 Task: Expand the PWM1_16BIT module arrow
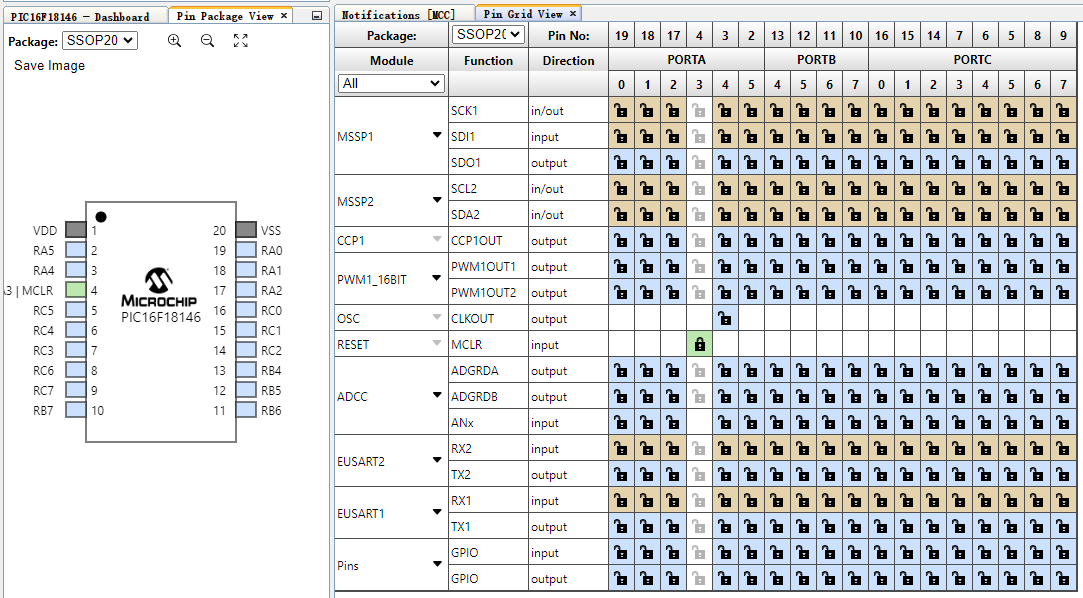437,278
